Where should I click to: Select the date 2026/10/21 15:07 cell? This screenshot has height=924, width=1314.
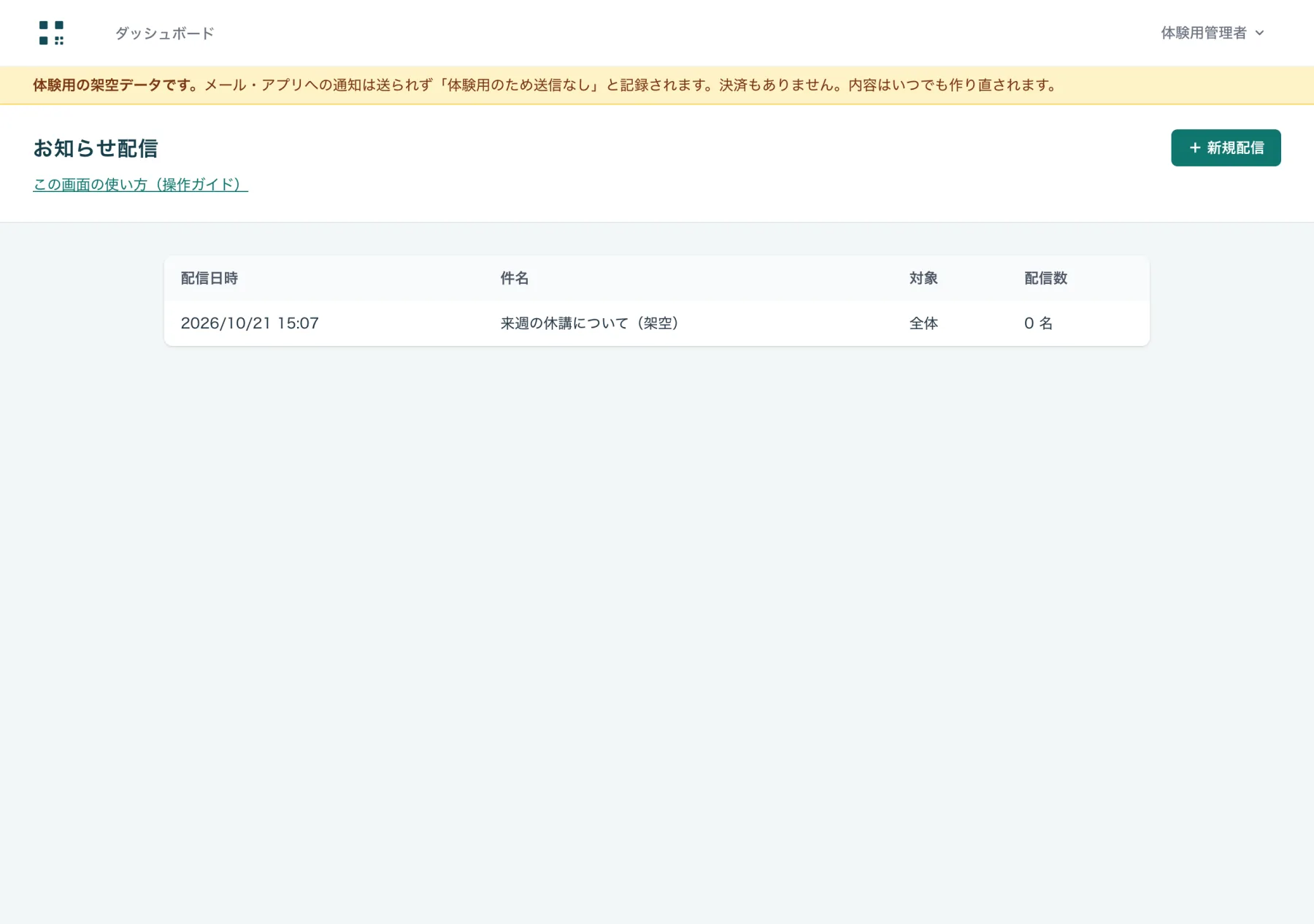[x=250, y=323]
